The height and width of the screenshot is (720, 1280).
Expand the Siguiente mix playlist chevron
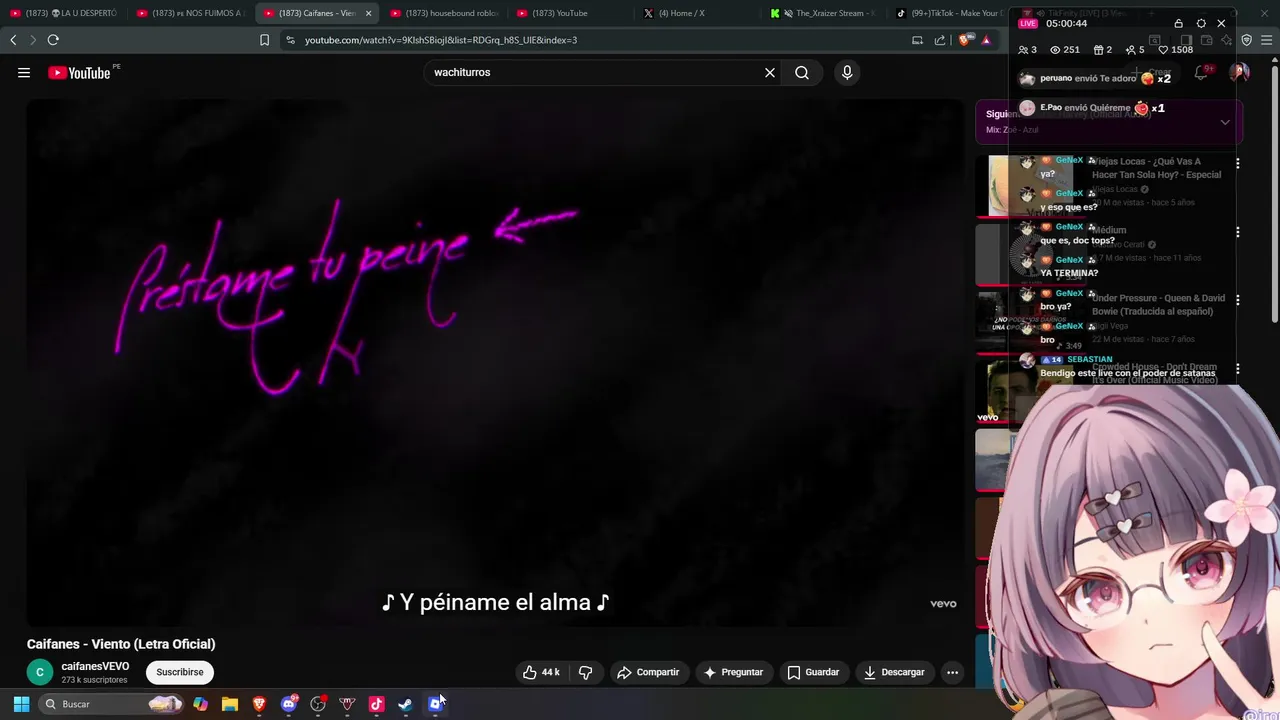(x=1225, y=122)
